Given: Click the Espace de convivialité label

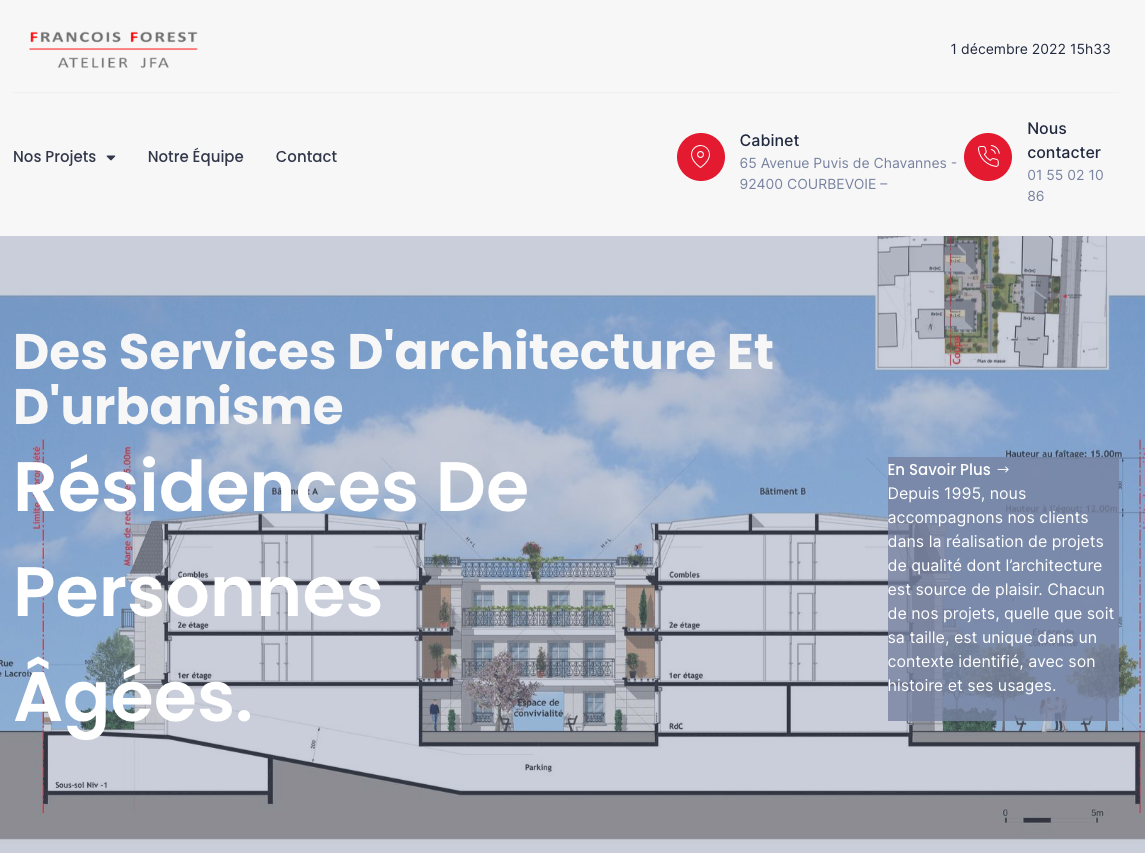Looking at the screenshot, I should click(539, 708).
